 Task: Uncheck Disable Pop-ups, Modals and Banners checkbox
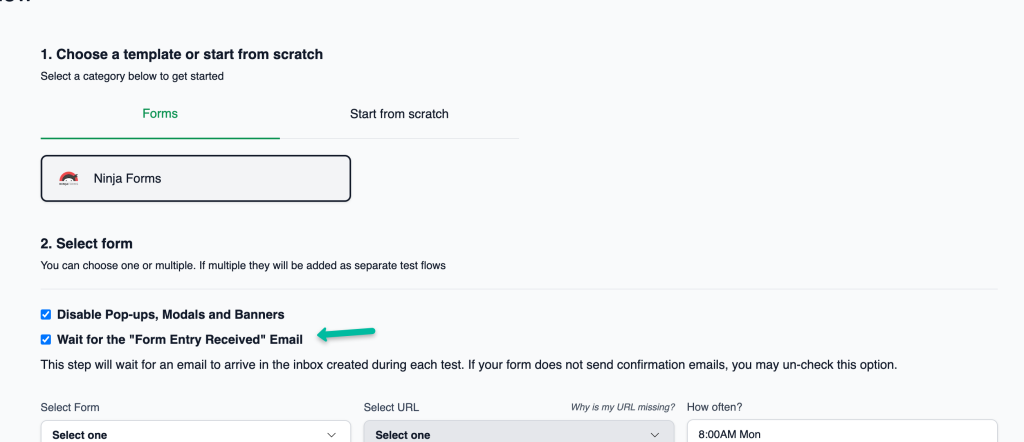46,315
